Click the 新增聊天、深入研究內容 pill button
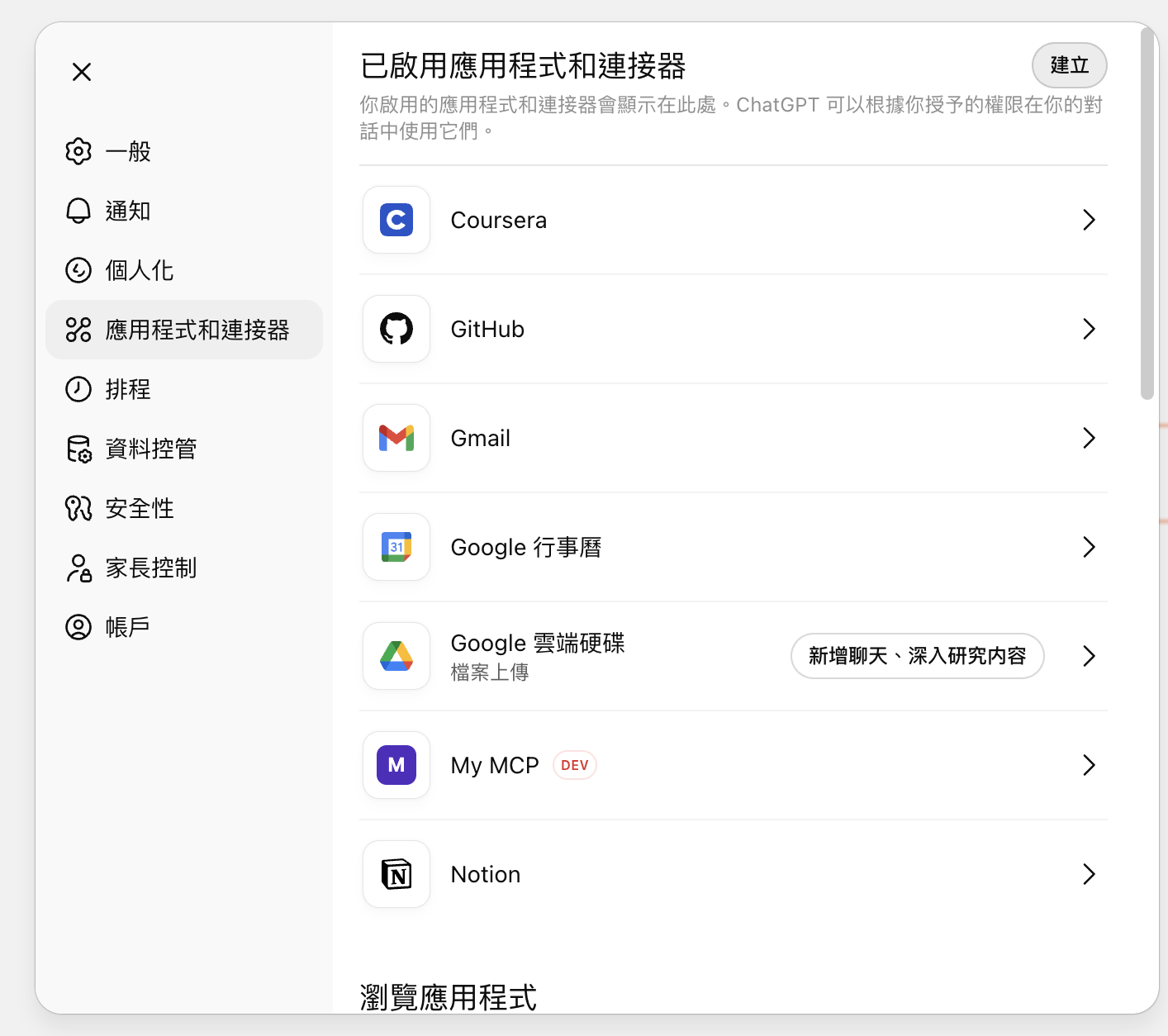Image resolution: width=1168 pixels, height=1036 pixels. coord(917,656)
